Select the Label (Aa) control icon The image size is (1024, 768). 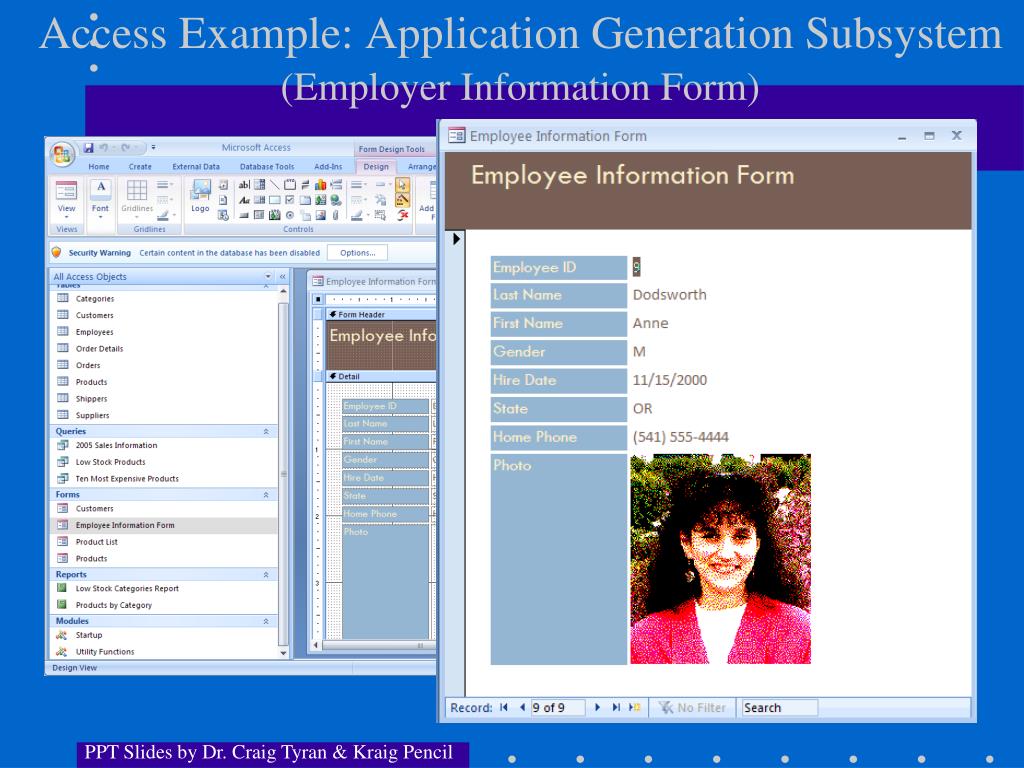[243, 200]
